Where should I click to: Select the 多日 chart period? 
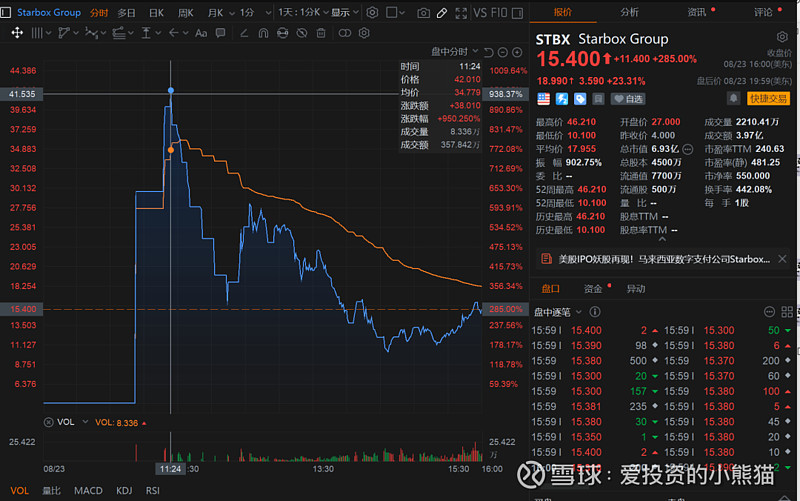click(x=126, y=13)
